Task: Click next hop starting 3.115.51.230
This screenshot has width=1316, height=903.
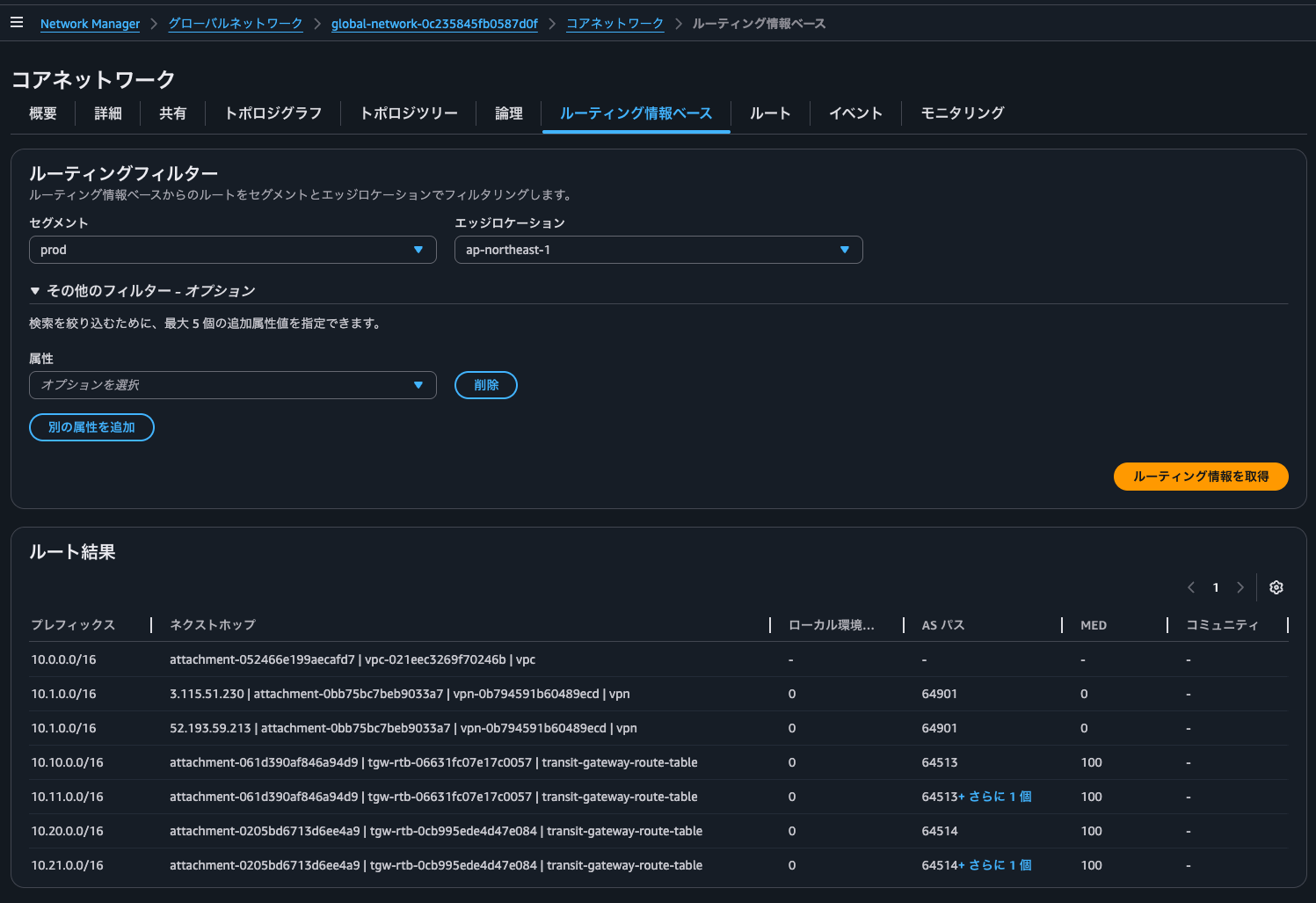Action: (x=400, y=694)
